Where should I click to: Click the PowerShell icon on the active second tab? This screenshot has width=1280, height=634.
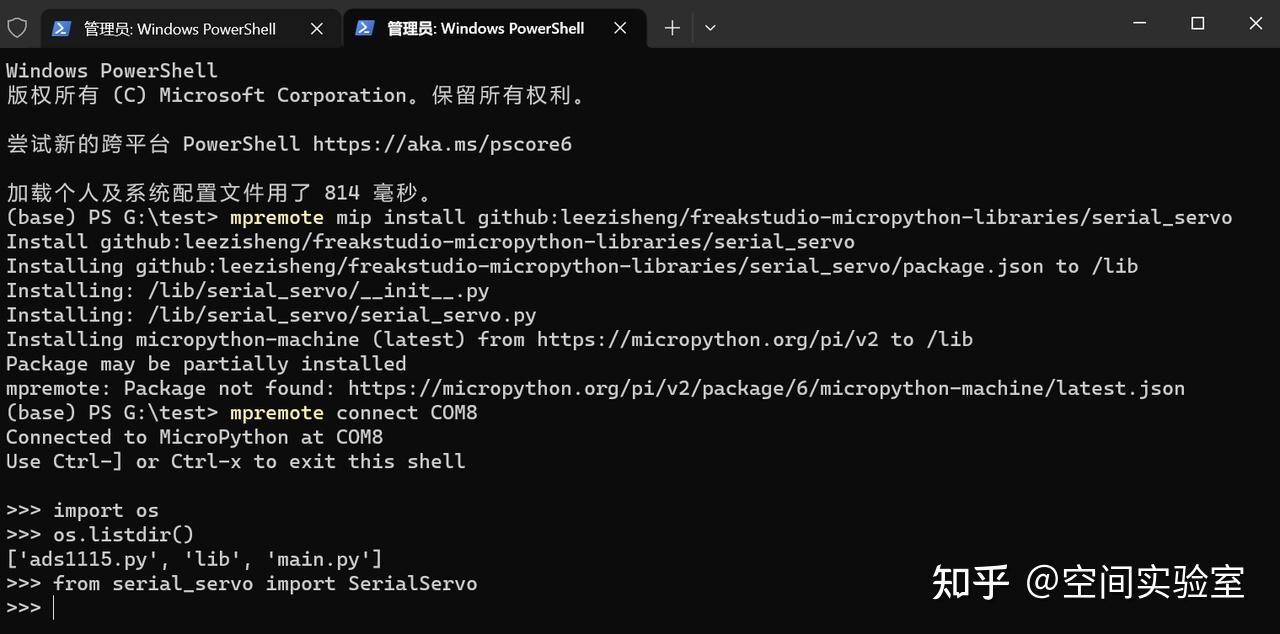366,28
